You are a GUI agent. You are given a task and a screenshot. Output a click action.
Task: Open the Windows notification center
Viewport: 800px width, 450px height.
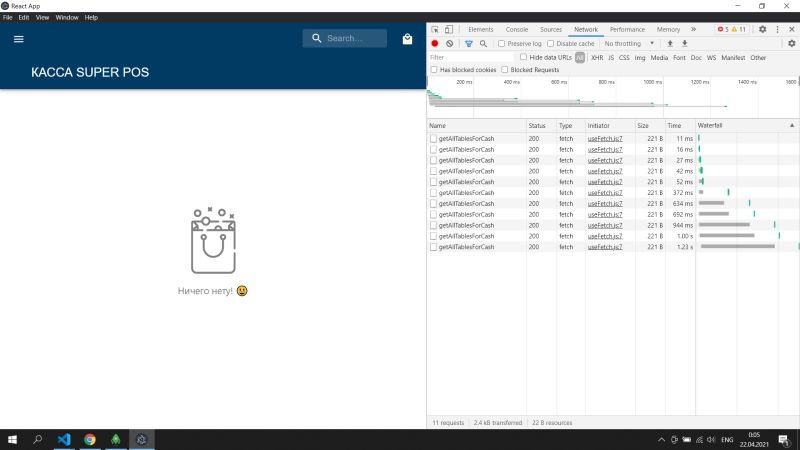point(784,440)
